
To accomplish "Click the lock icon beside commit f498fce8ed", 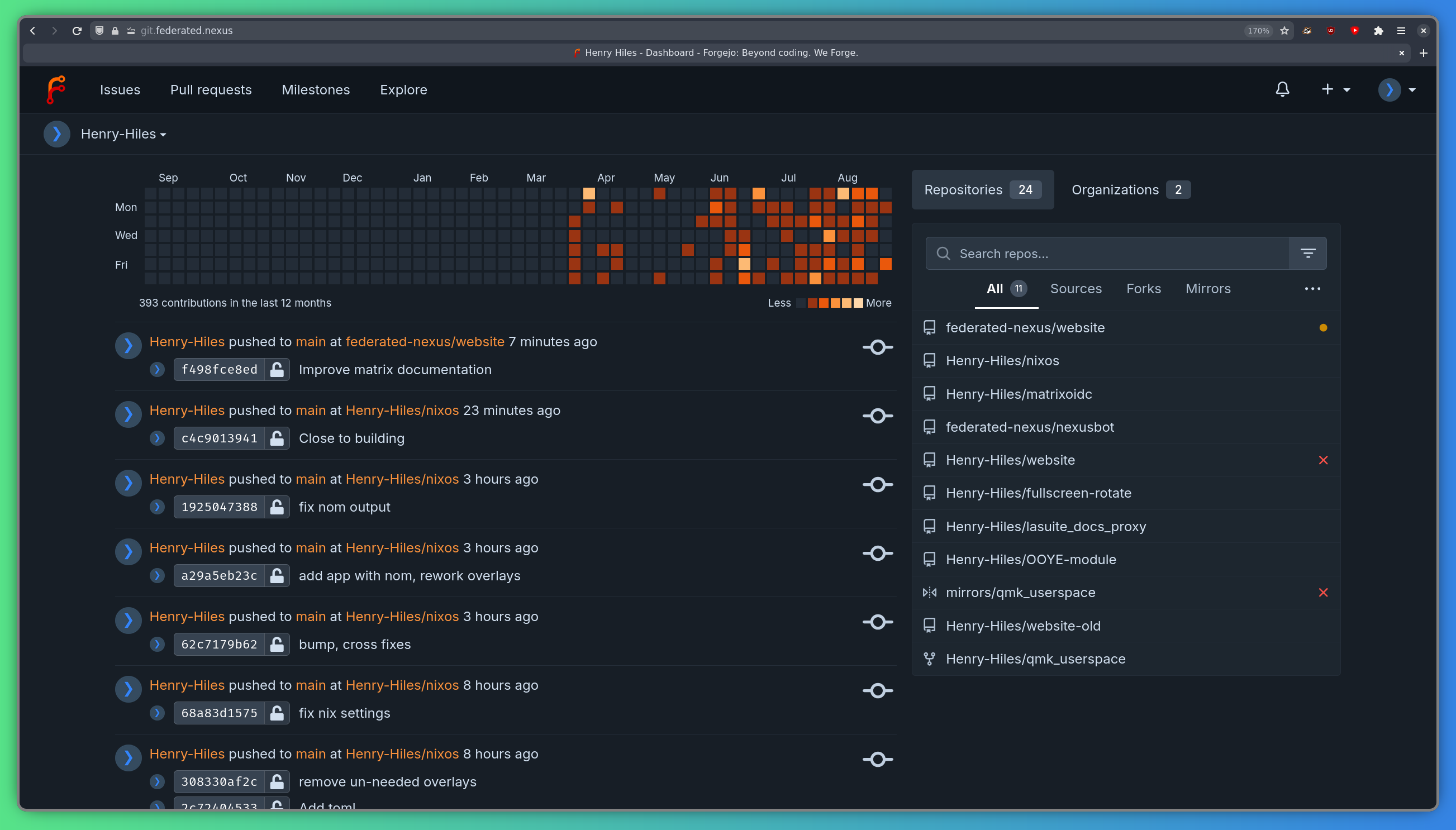I will [278, 369].
